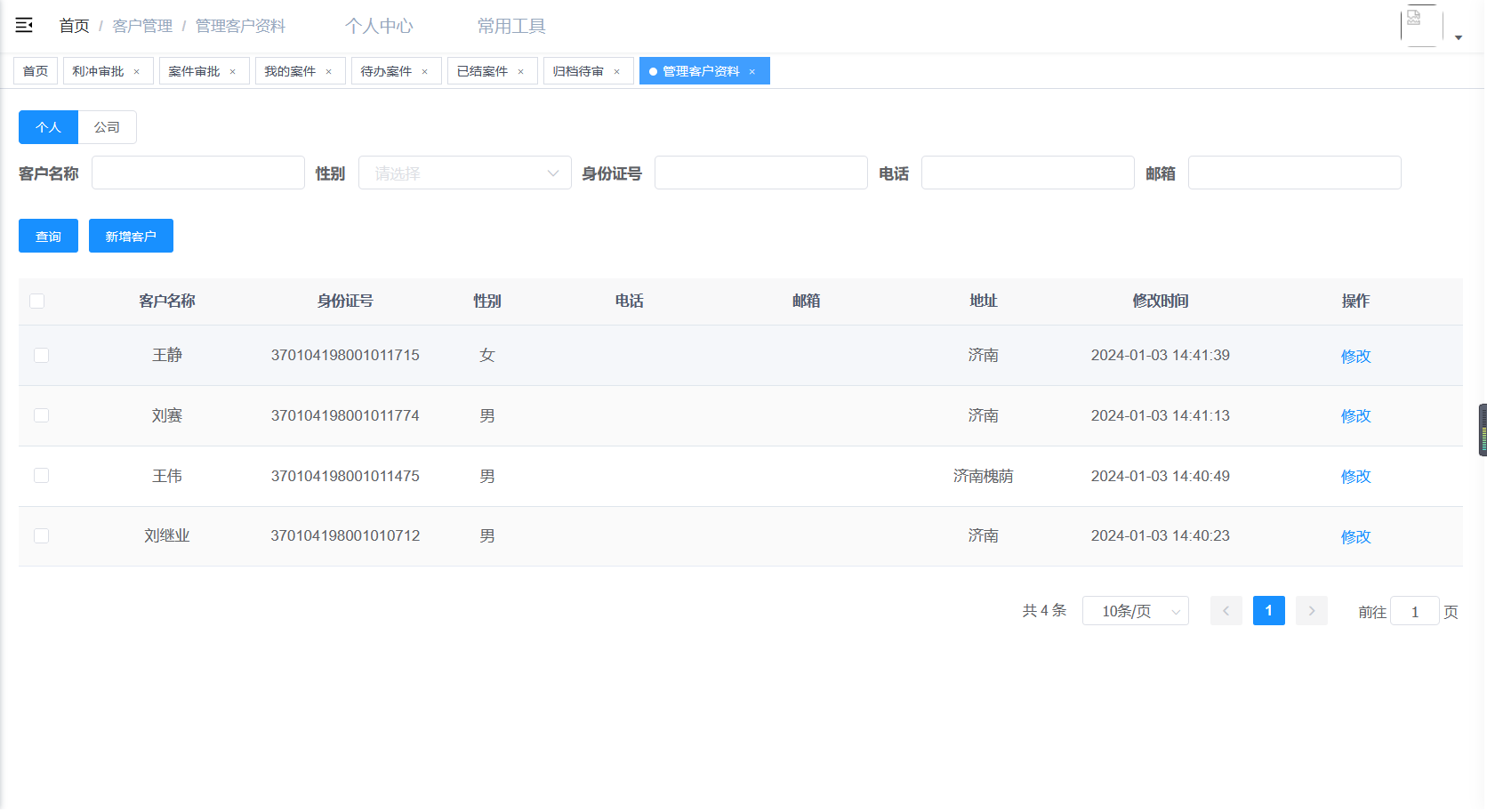Tick the checkbox for 刘继业
1487x812 pixels.
tap(41, 536)
